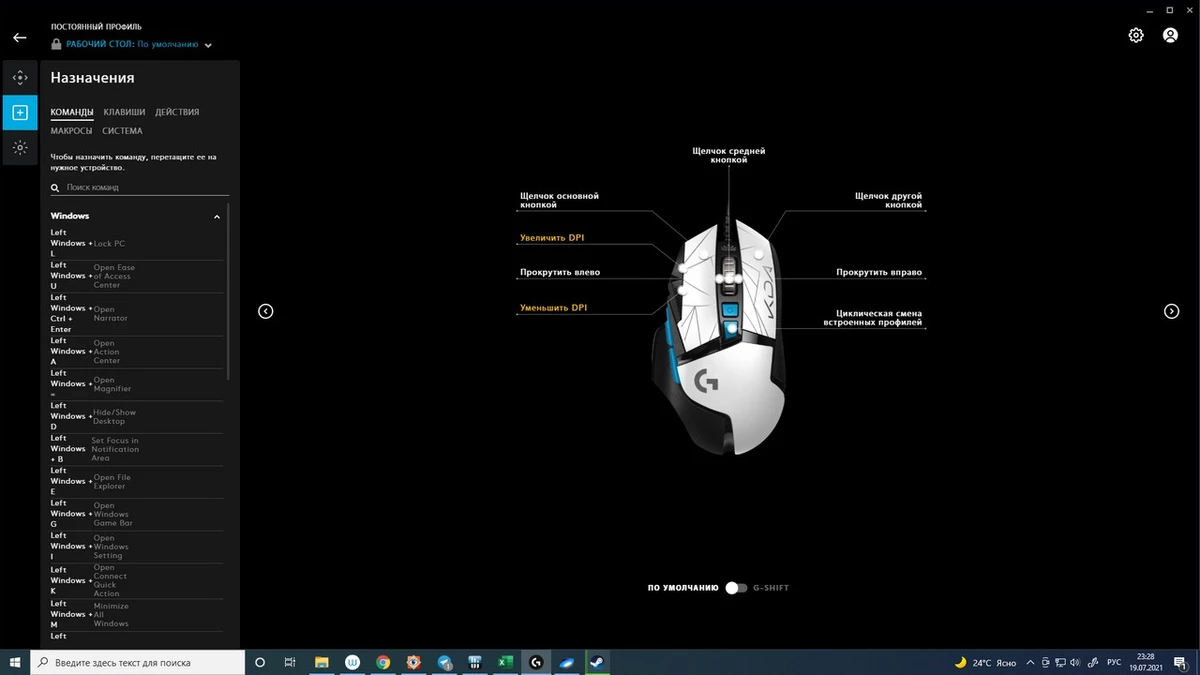Click the profile lock icon
1200x675 pixels.
pyautogui.click(x=57, y=45)
